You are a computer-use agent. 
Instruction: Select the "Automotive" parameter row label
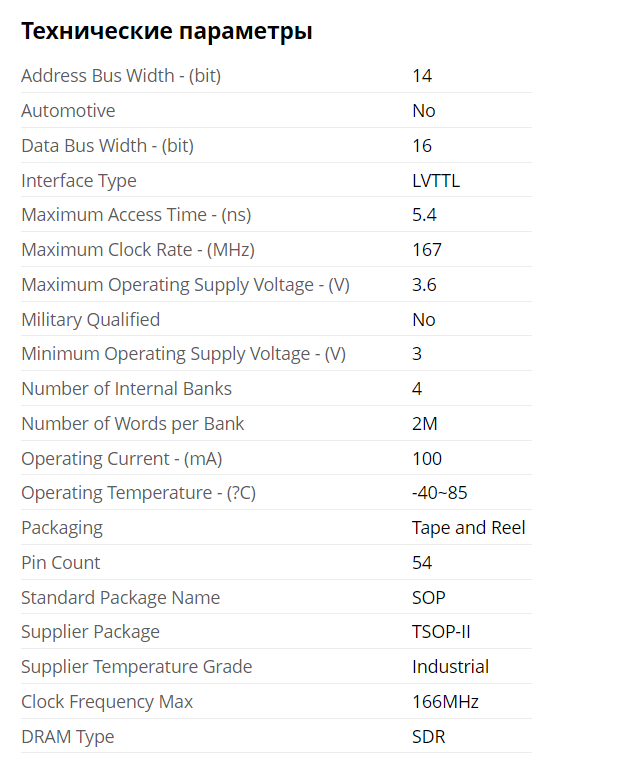[68, 111]
